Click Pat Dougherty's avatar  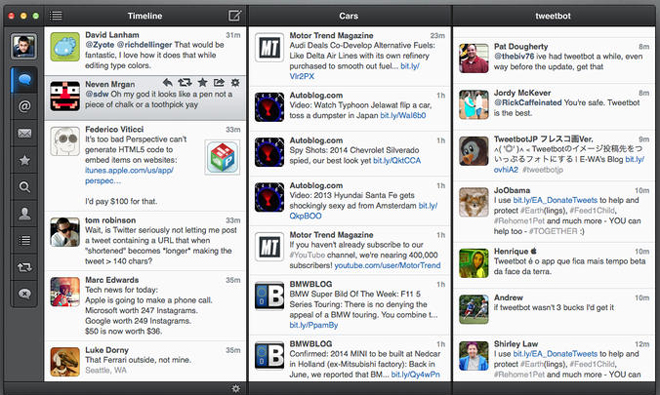(474, 58)
